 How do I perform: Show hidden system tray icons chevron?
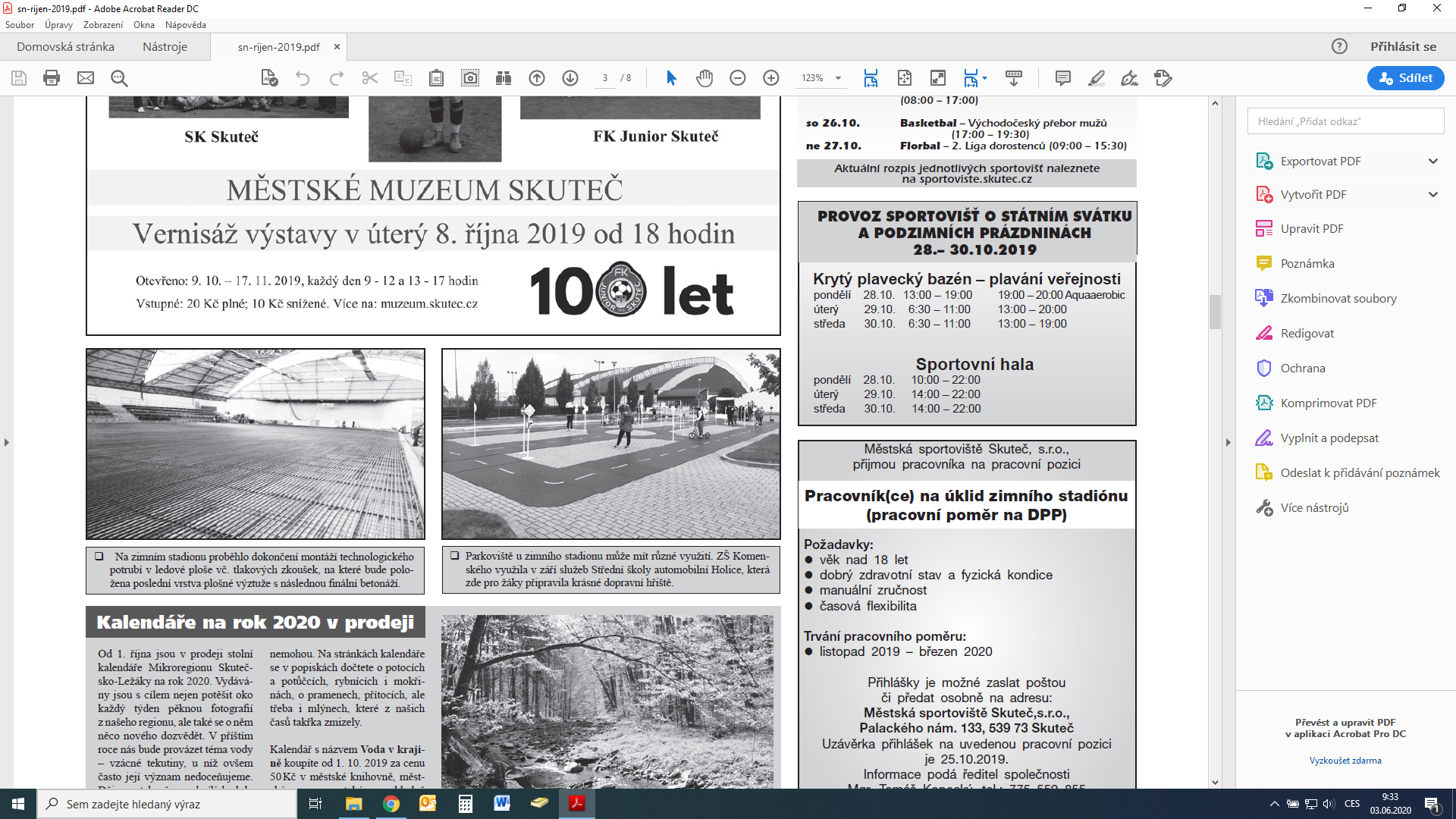1275,804
